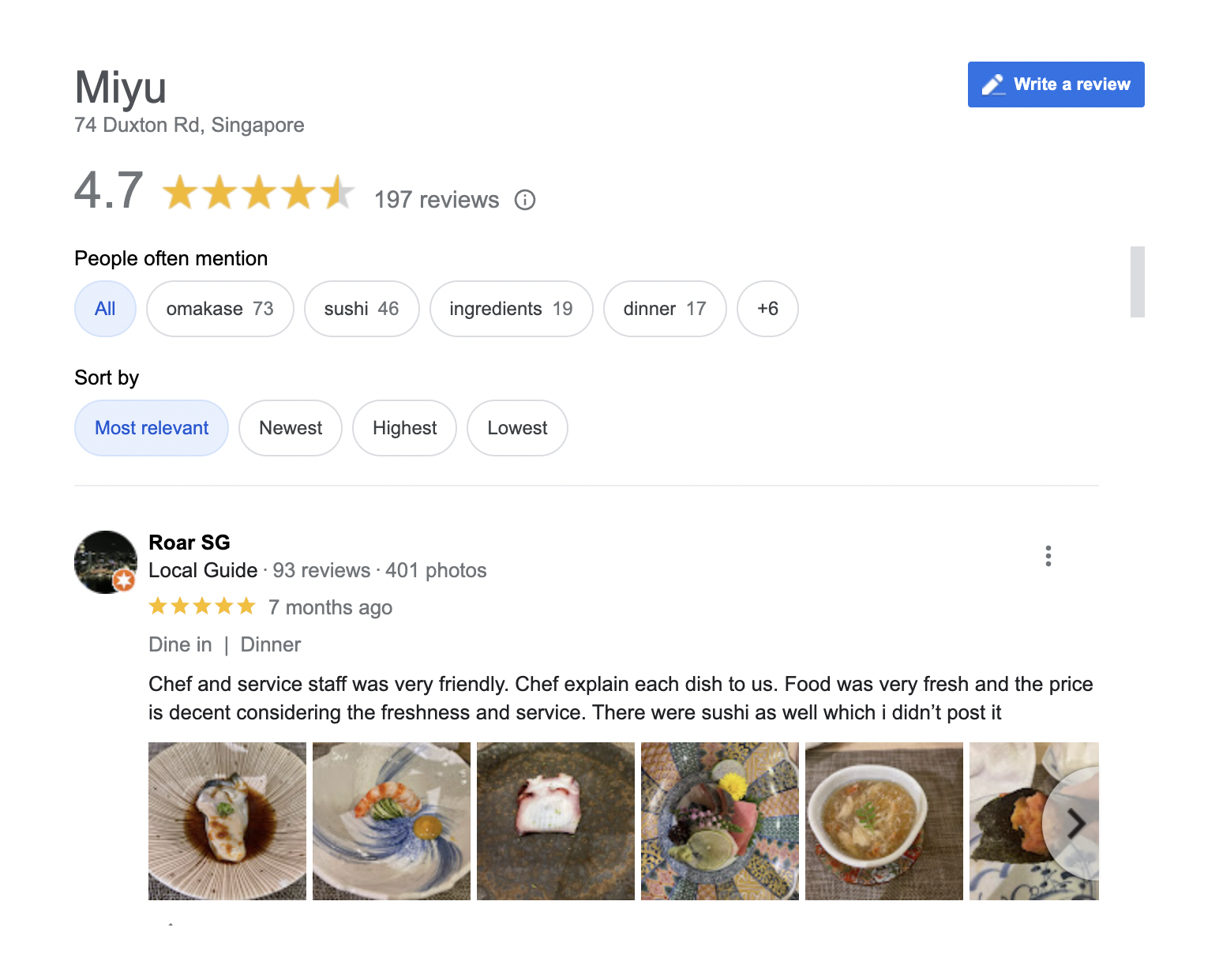
Task: Open the soup bowl photo thumbnail
Action: 884,821
